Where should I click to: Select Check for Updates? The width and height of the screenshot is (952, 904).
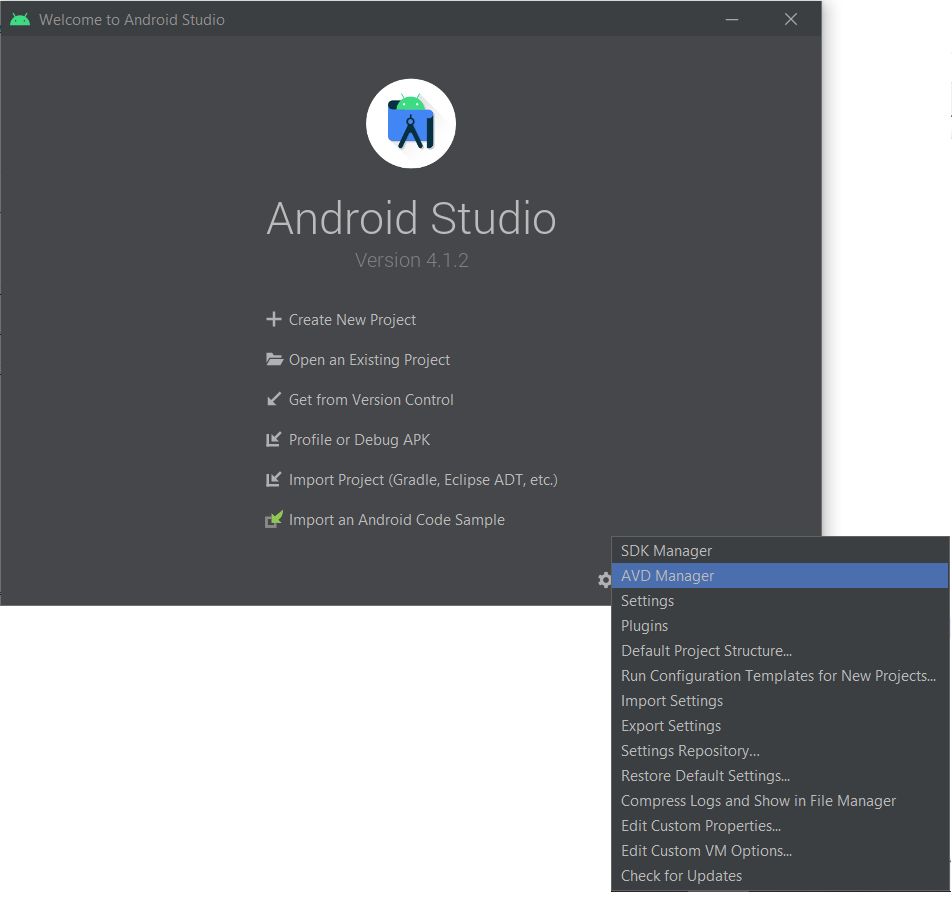[x=780, y=875]
